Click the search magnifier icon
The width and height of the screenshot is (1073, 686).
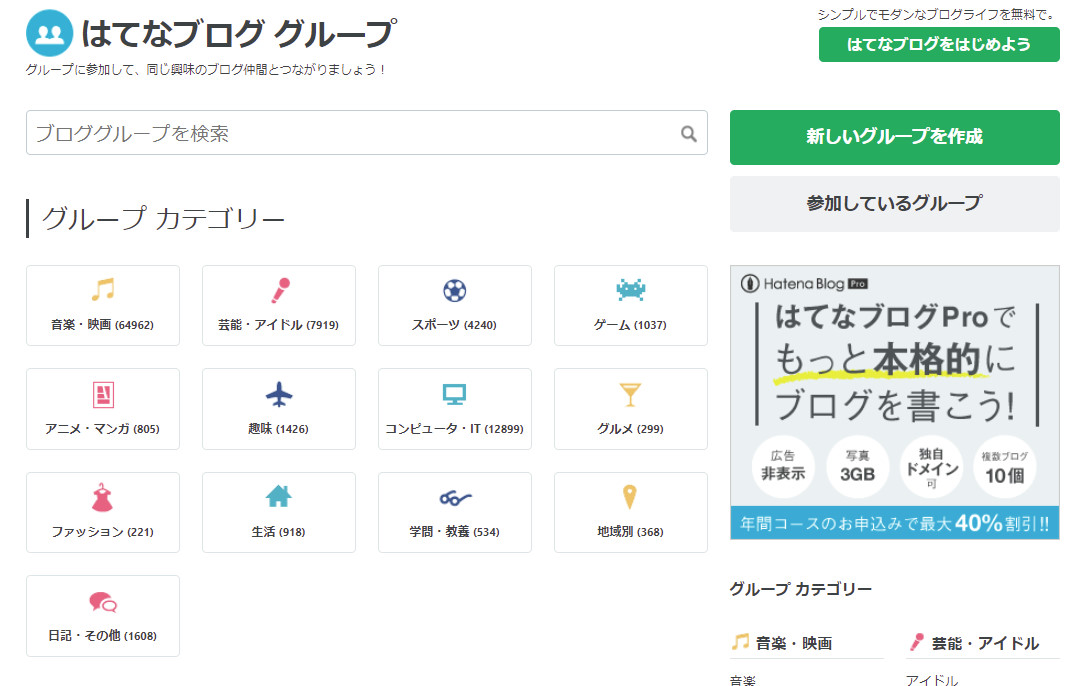687,132
